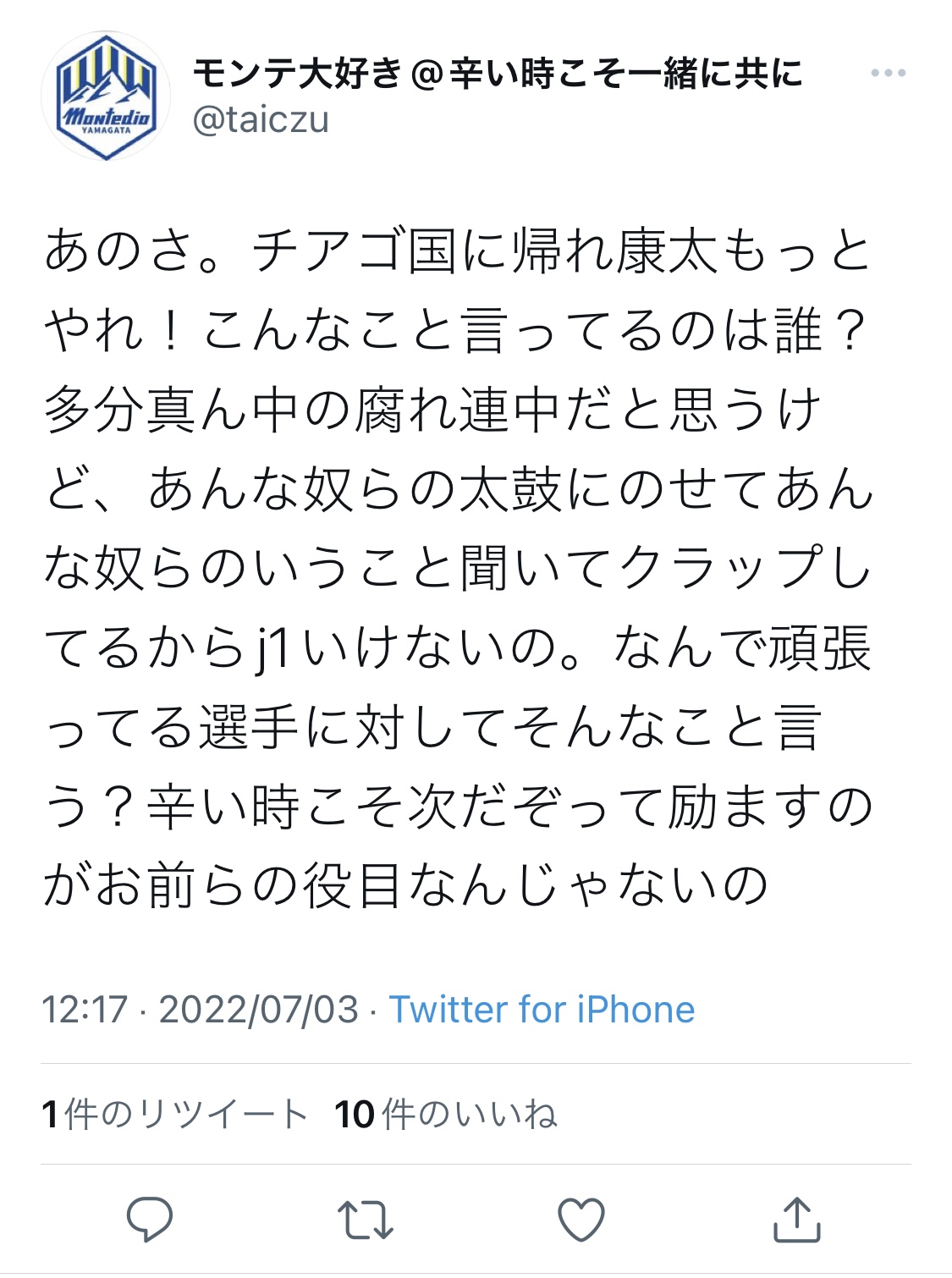Open the three-dot more options menu
This screenshot has height=1278, width=952.
(889, 74)
